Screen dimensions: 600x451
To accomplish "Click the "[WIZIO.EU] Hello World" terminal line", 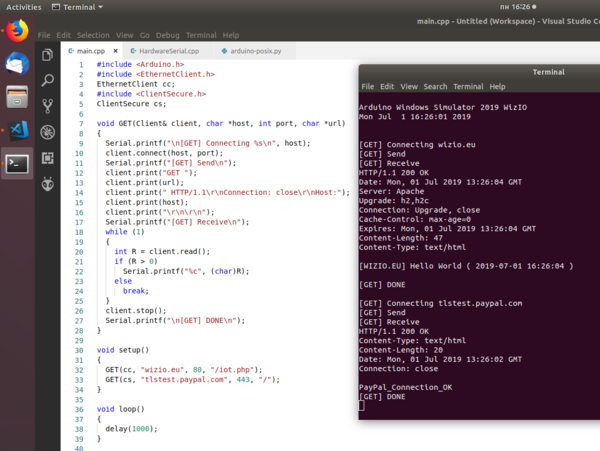I will 466,266.
